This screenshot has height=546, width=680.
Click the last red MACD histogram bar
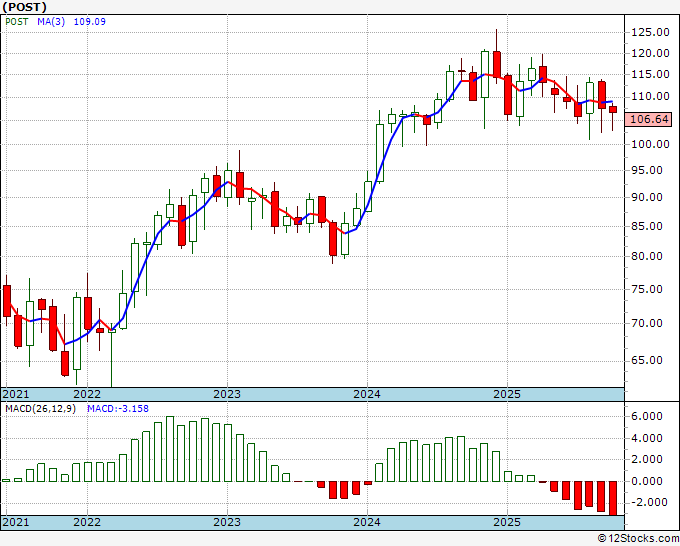click(x=613, y=498)
